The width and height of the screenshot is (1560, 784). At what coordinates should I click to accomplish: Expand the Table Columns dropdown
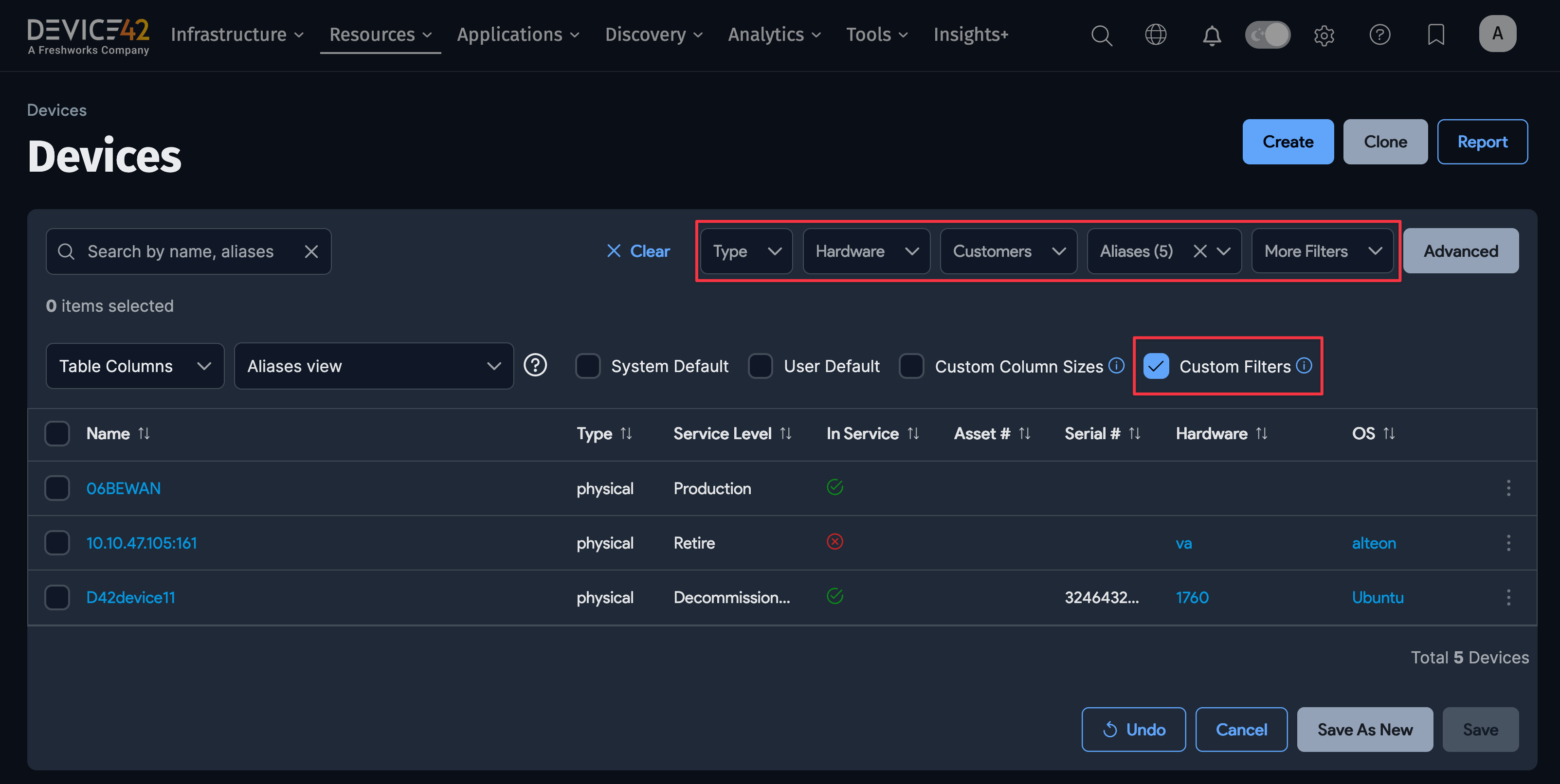tap(135, 366)
